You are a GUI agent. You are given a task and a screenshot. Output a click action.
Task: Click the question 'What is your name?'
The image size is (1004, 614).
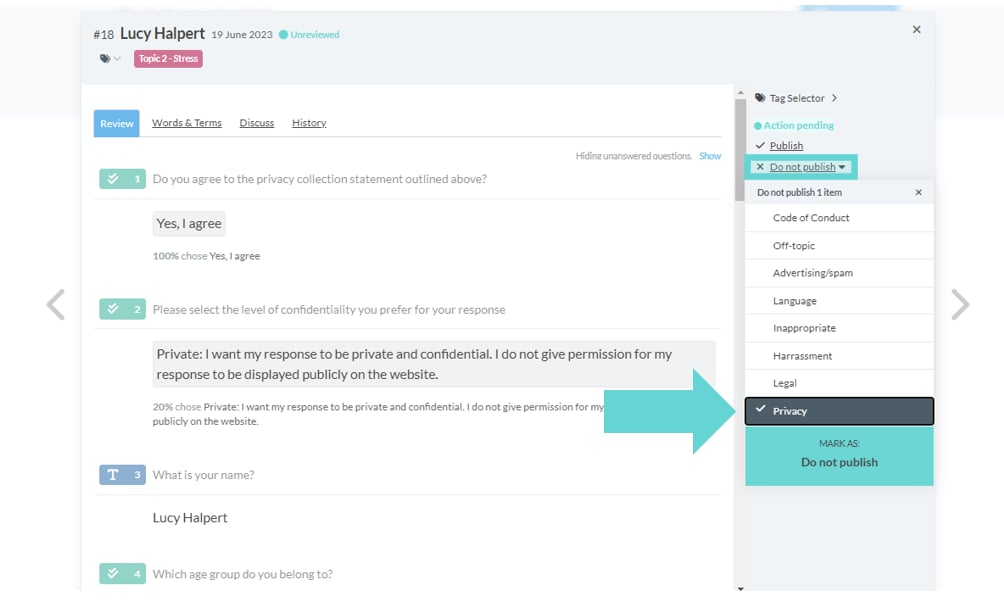click(x=203, y=474)
